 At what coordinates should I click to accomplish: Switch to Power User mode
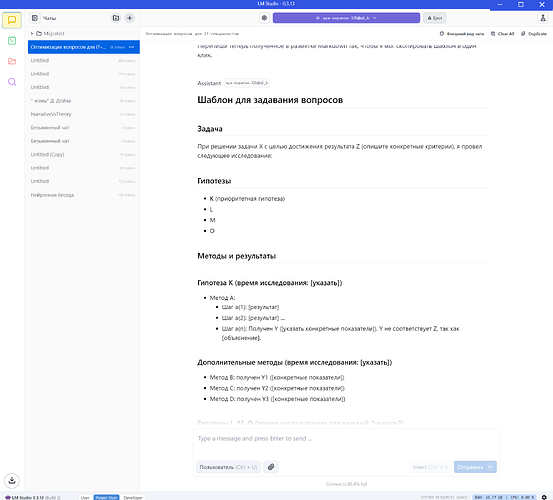(106, 497)
